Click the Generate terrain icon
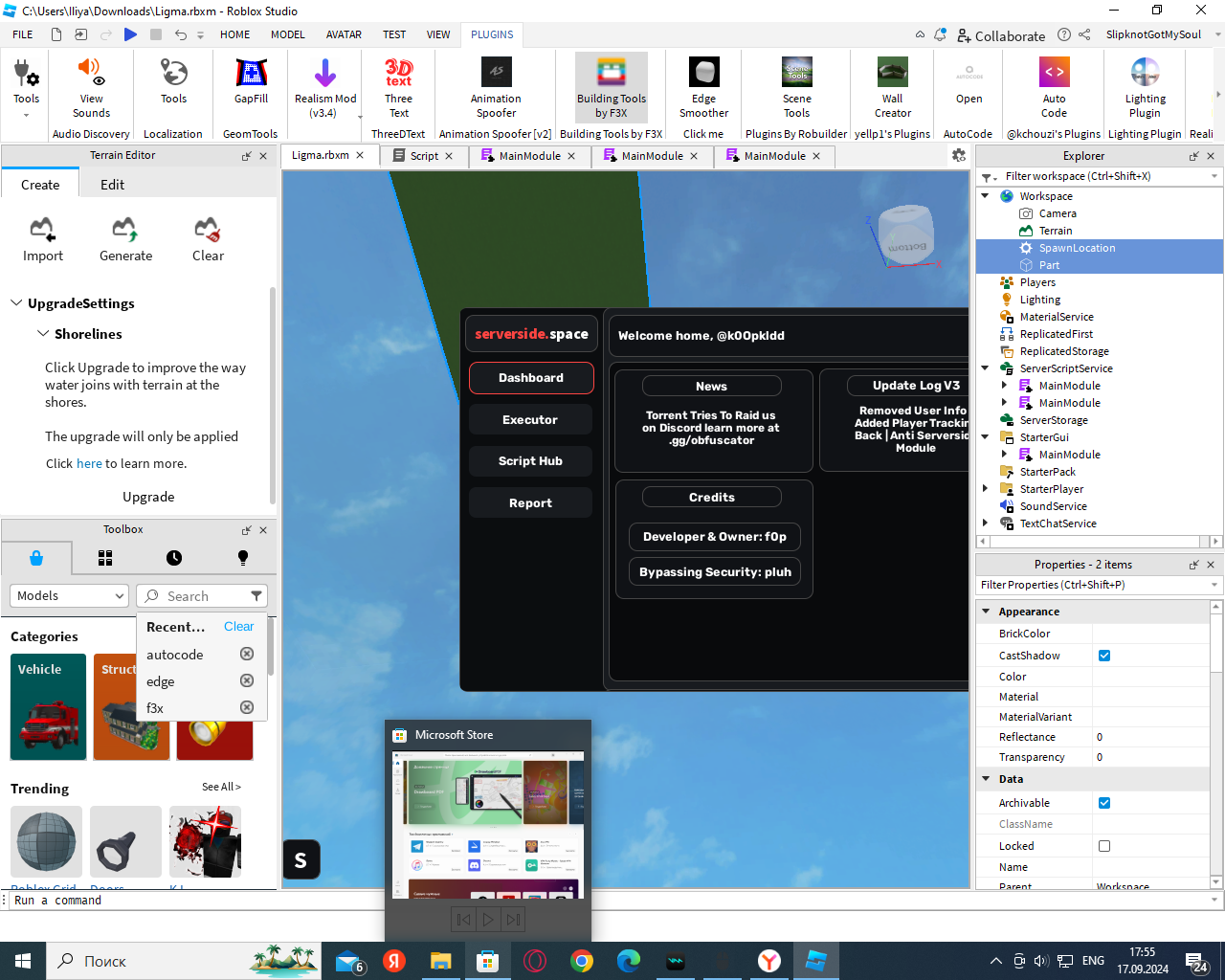This screenshot has height=980, width=1225. [x=125, y=239]
